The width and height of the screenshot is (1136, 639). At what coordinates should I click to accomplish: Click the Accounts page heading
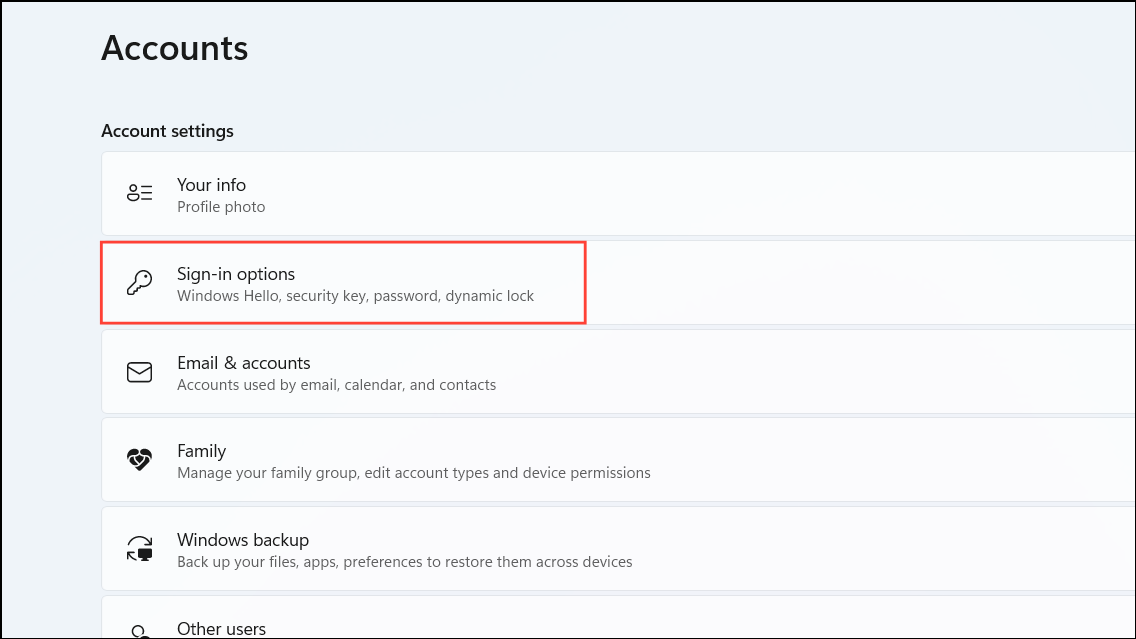coord(175,49)
